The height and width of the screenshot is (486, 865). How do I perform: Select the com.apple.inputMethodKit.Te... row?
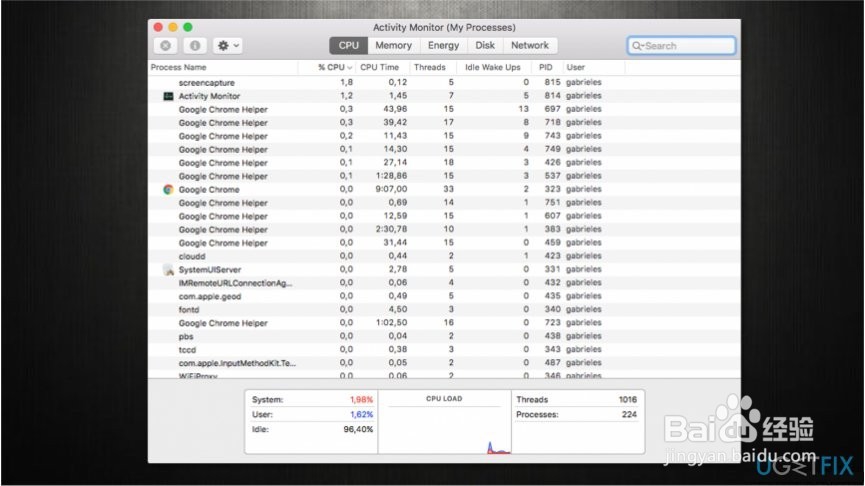click(444, 363)
